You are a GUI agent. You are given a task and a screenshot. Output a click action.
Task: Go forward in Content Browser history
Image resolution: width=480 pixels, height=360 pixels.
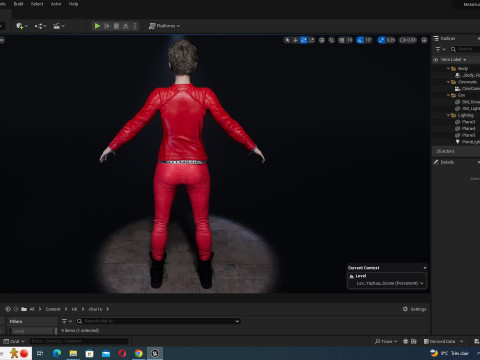click(16, 309)
